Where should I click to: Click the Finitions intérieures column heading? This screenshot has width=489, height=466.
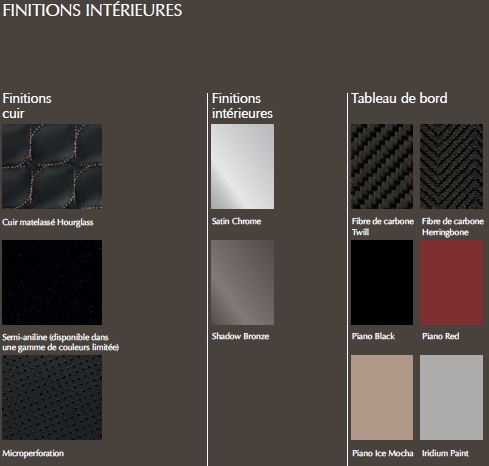242,106
